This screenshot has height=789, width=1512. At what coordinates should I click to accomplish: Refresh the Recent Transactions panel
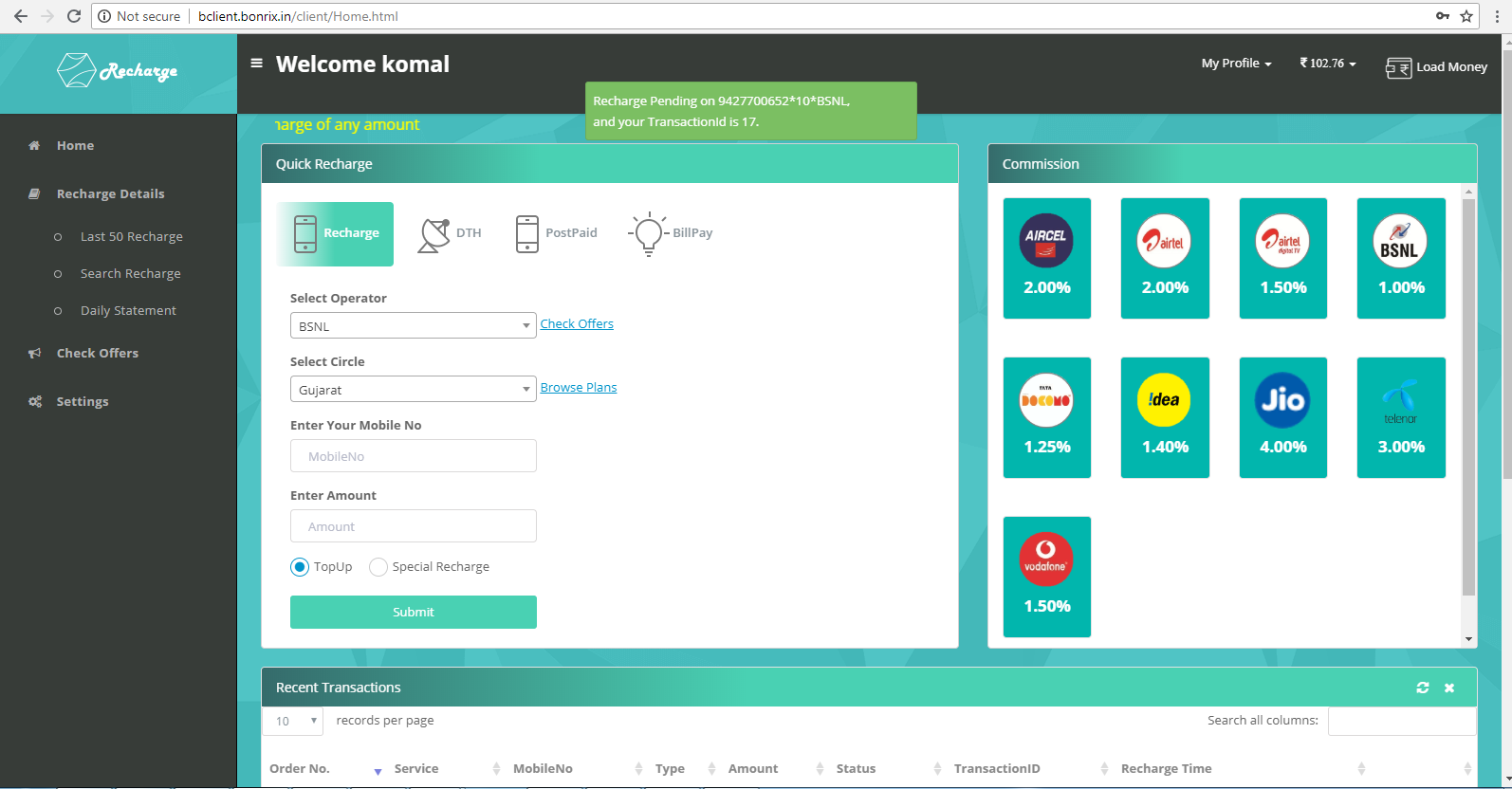click(1423, 688)
